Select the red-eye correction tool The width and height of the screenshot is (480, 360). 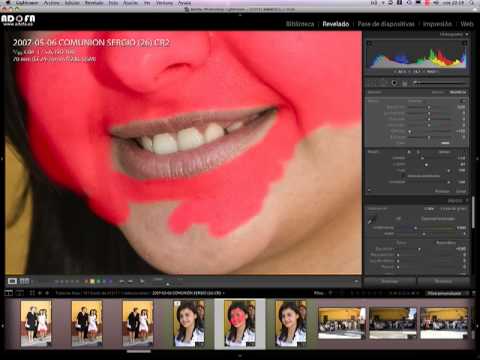tap(394, 83)
